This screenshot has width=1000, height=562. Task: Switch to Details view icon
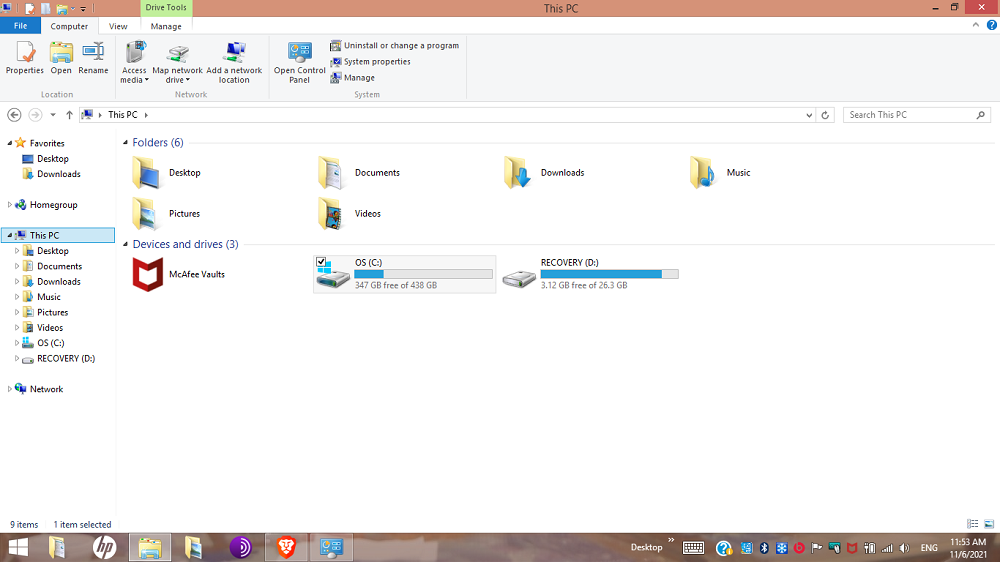[973, 524]
